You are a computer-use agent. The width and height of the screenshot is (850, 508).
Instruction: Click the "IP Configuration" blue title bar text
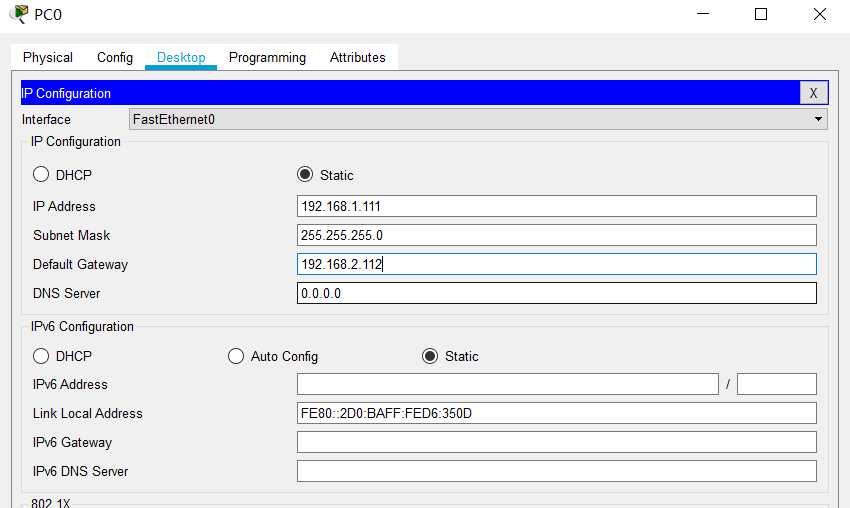tap(66, 93)
